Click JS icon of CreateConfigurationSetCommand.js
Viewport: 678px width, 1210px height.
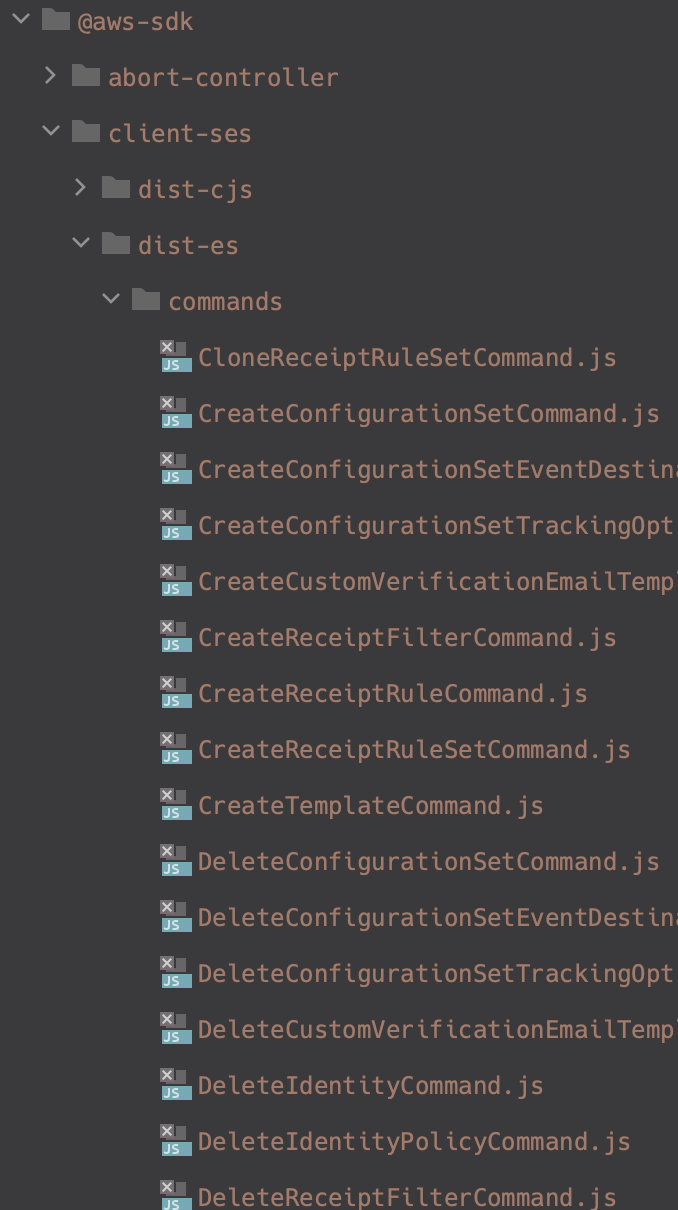point(175,413)
